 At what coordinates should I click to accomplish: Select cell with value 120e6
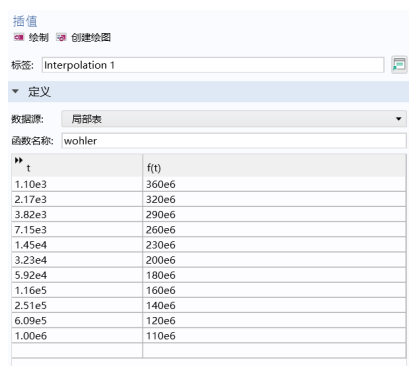pyautogui.click(x=274, y=321)
